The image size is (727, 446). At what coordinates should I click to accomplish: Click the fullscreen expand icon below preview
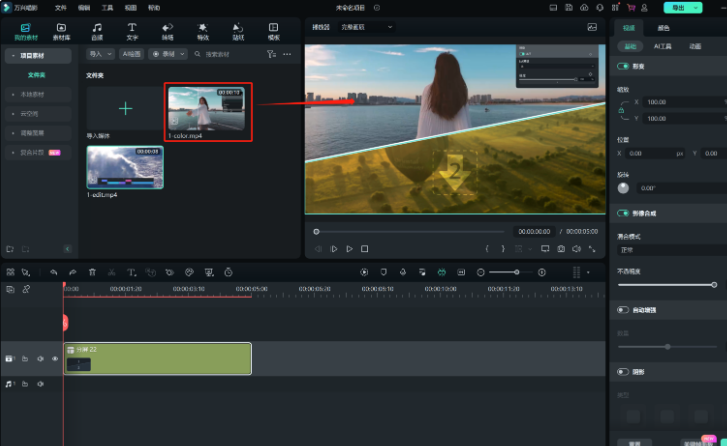[592, 248]
